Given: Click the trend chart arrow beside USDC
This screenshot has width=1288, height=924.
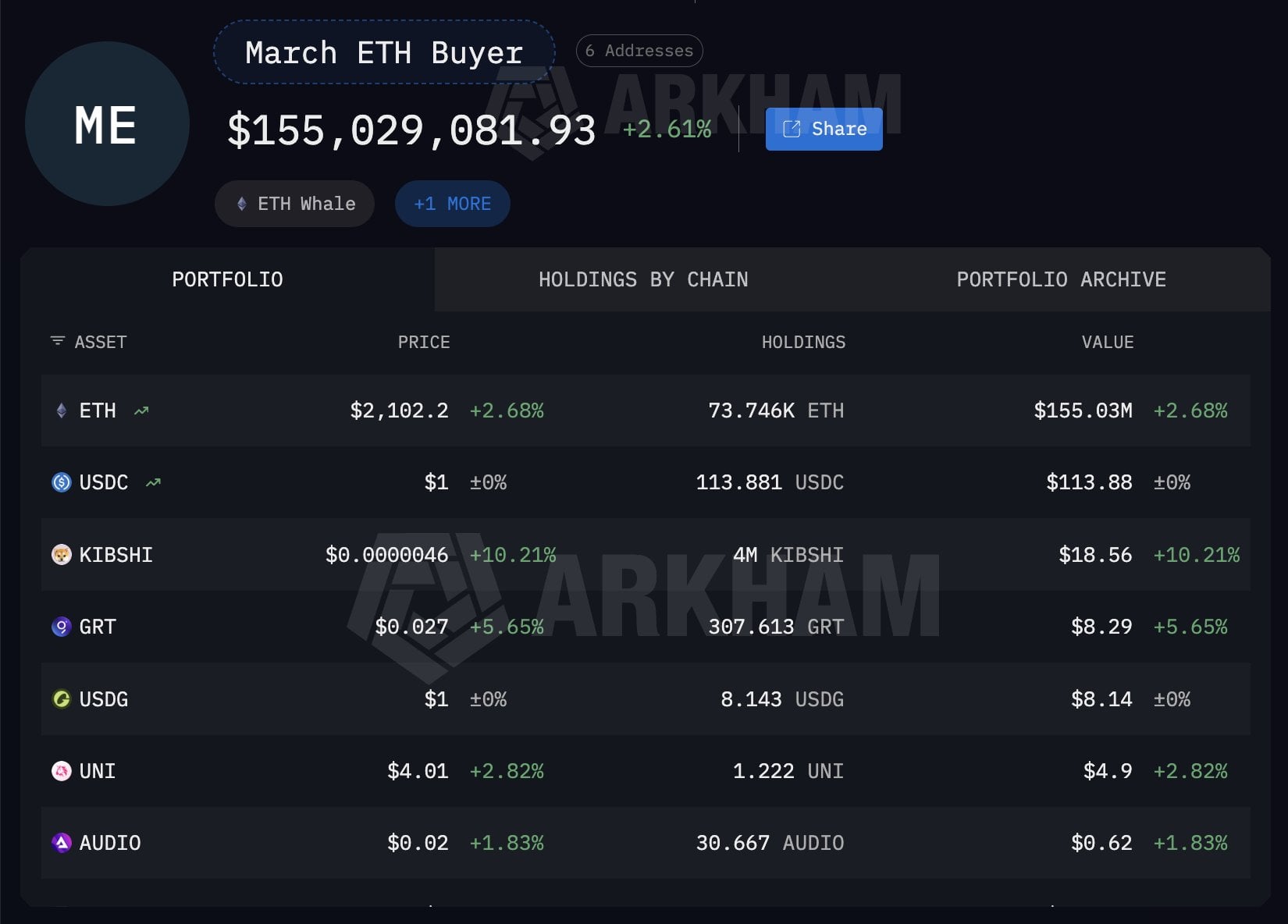Looking at the screenshot, I should click(x=153, y=482).
